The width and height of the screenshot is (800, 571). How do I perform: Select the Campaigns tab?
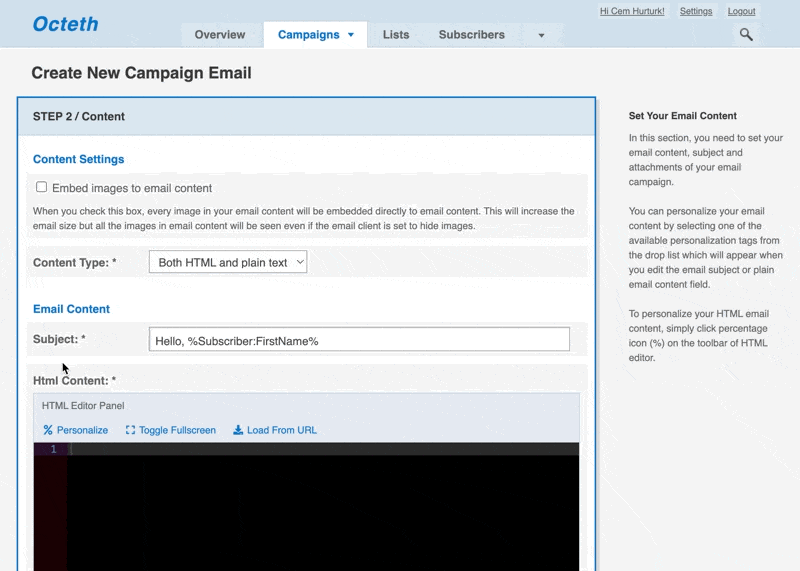309,35
